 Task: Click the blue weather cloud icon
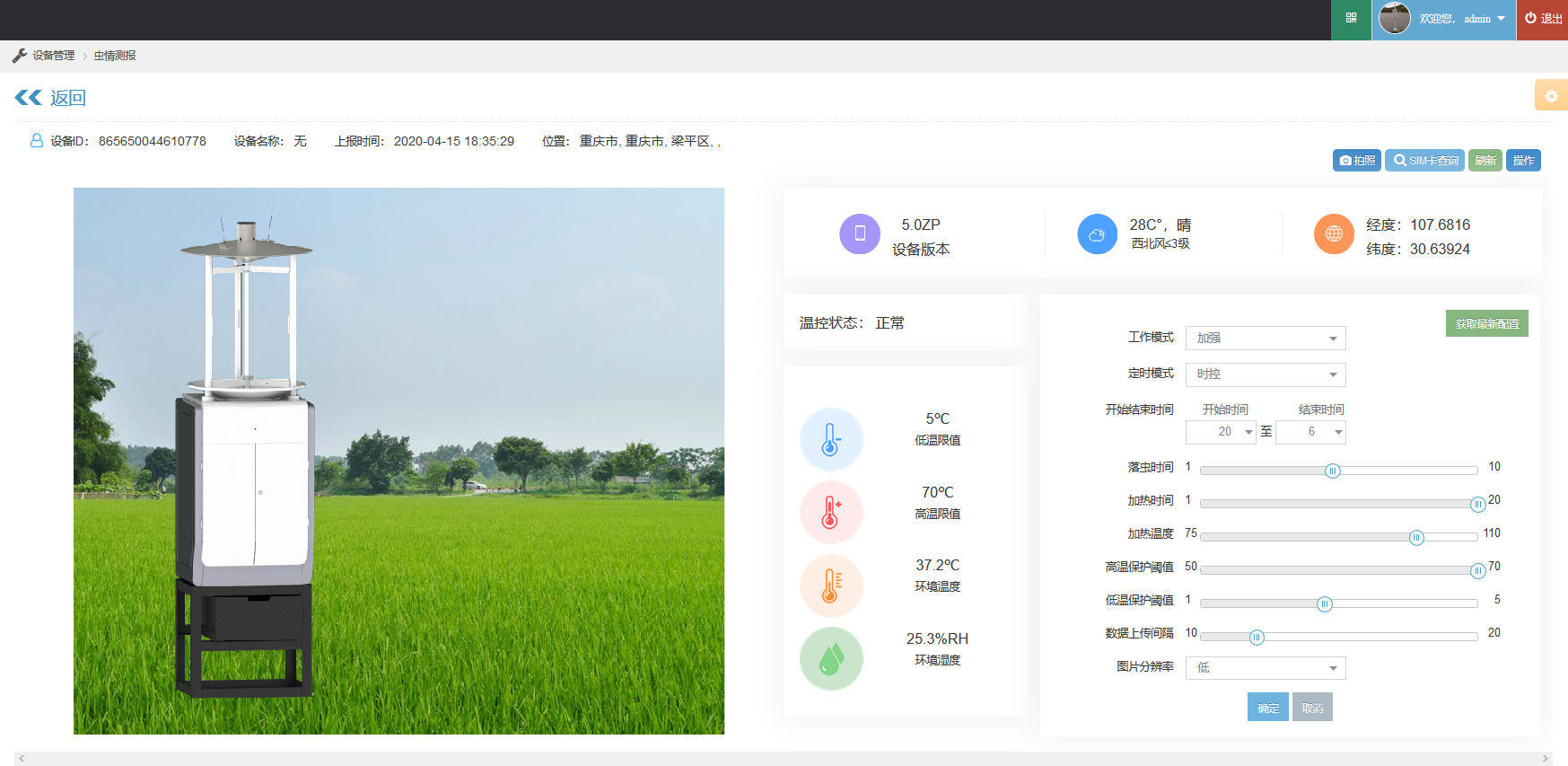pos(1097,234)
